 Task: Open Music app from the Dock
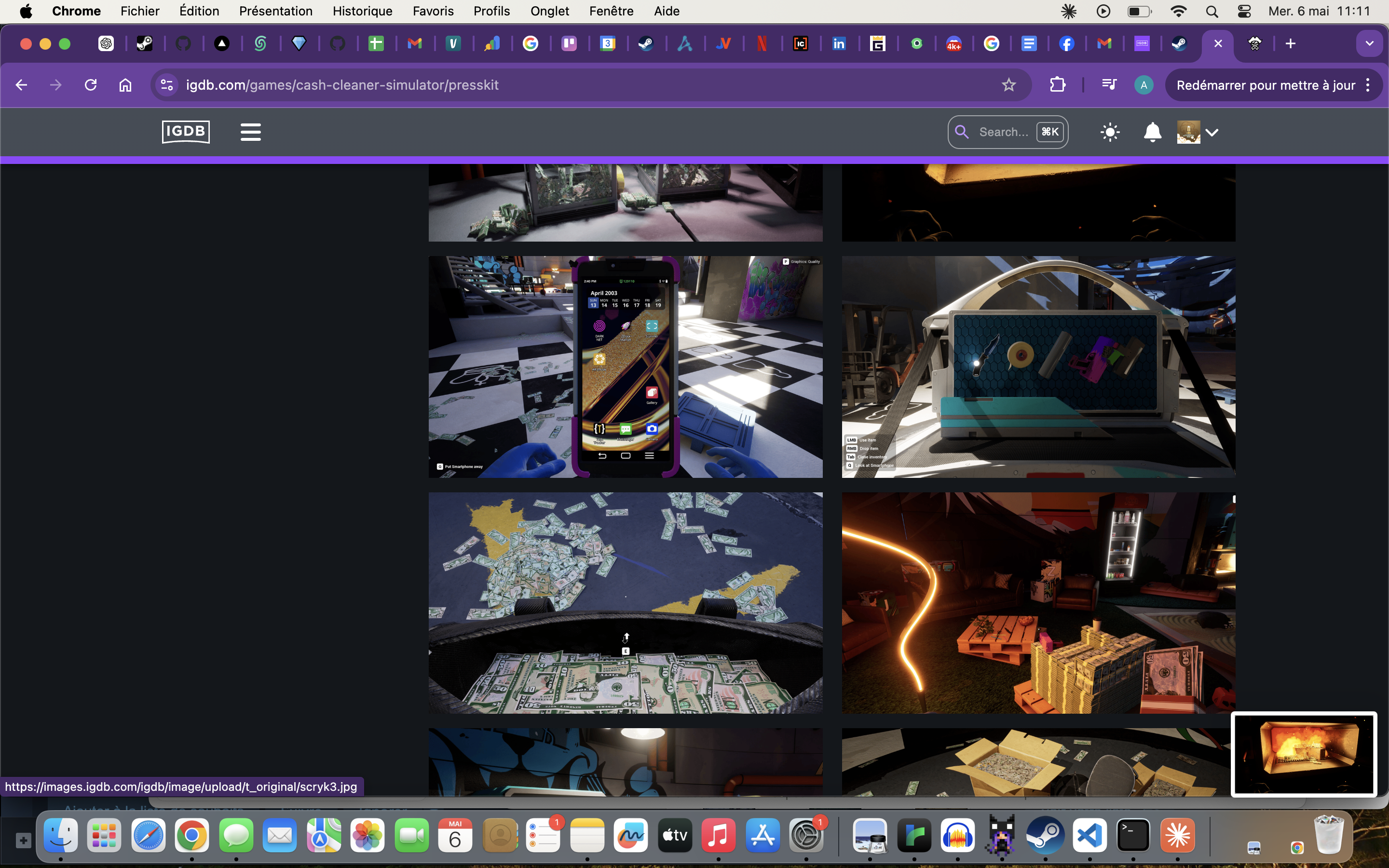[718, 835]
